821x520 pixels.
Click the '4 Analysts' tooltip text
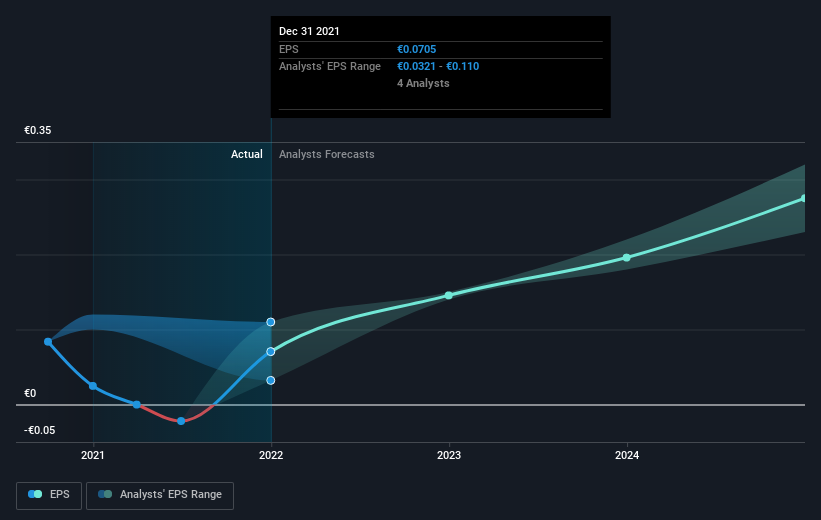click(x=423, y=83)
